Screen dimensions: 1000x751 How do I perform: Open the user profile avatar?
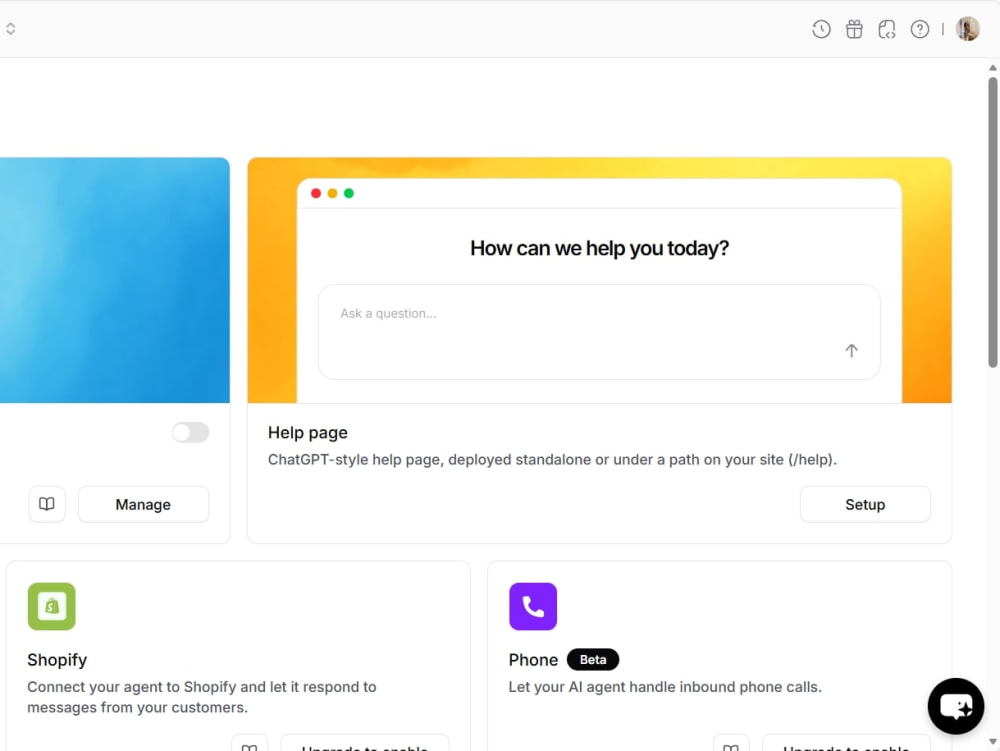[967, 29]
